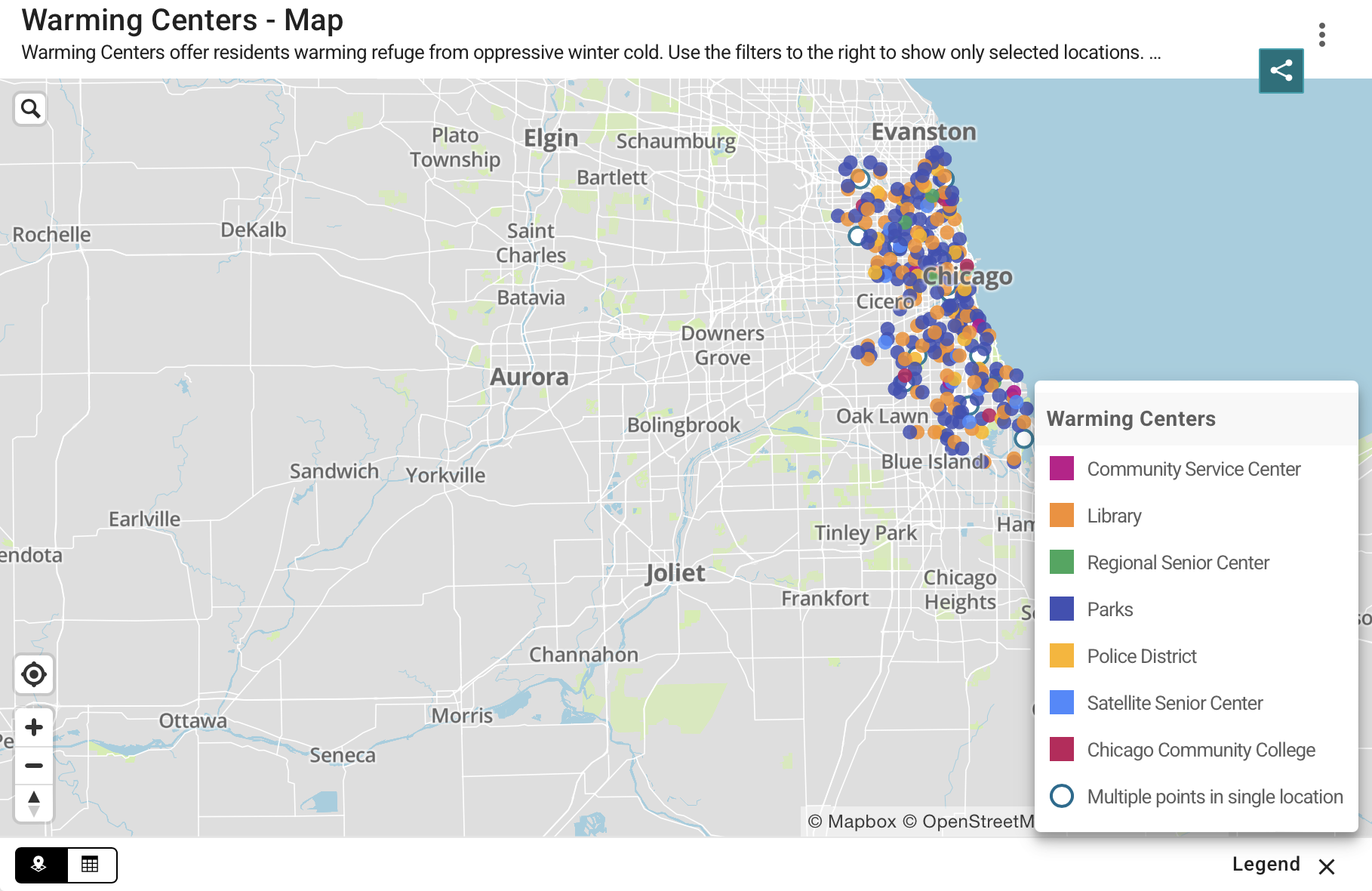The image size is (1372, 891).
Task: Toggle the Satellite Senior Center legend entry
Action: tap(1174, 703)
